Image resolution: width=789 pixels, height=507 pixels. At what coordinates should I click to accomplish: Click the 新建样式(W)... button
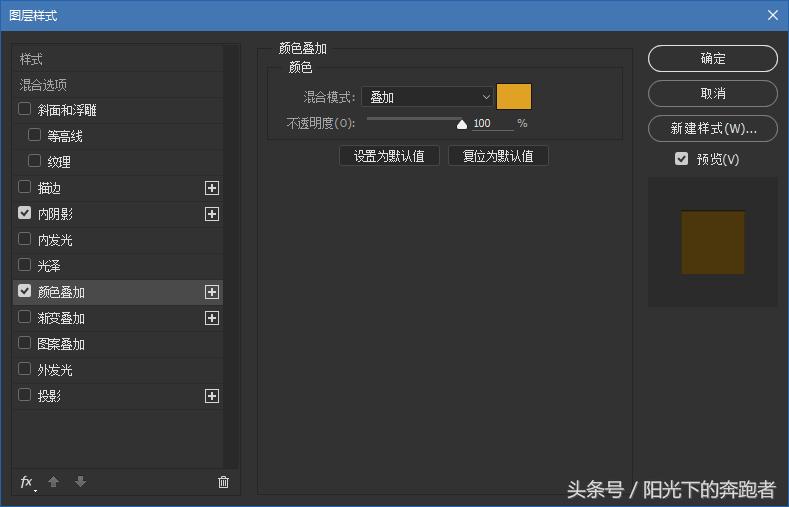point(713,129)
